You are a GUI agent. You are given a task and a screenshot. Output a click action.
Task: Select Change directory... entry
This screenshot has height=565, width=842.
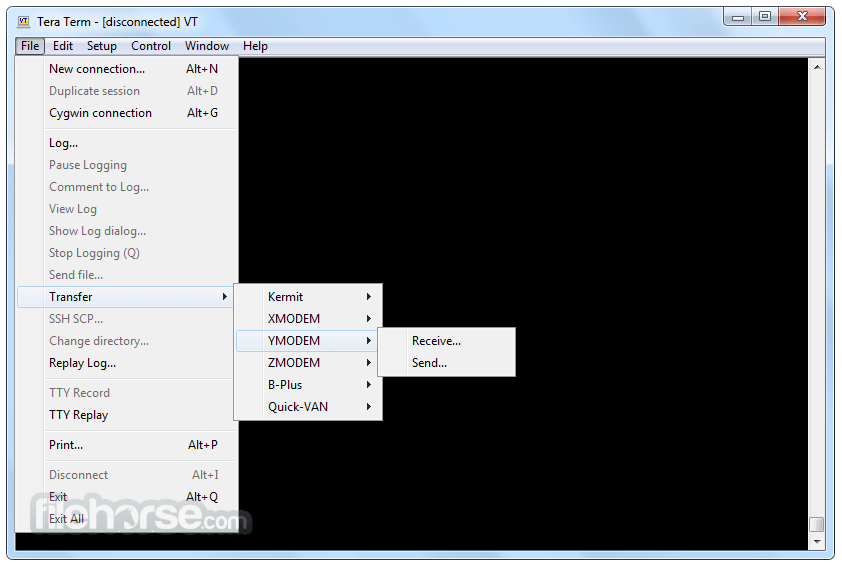126,341
